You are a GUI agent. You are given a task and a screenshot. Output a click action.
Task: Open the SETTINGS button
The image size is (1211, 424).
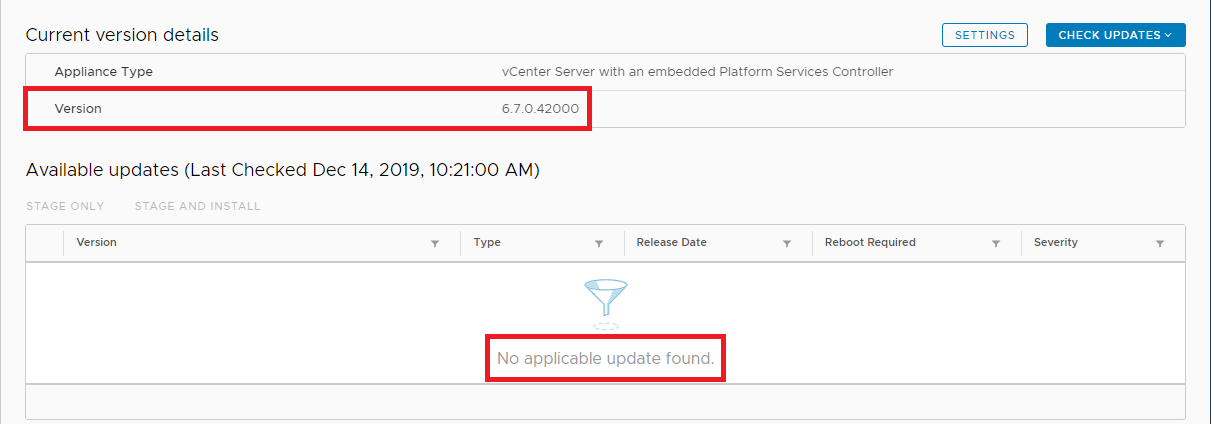click(x=984, y=35)
